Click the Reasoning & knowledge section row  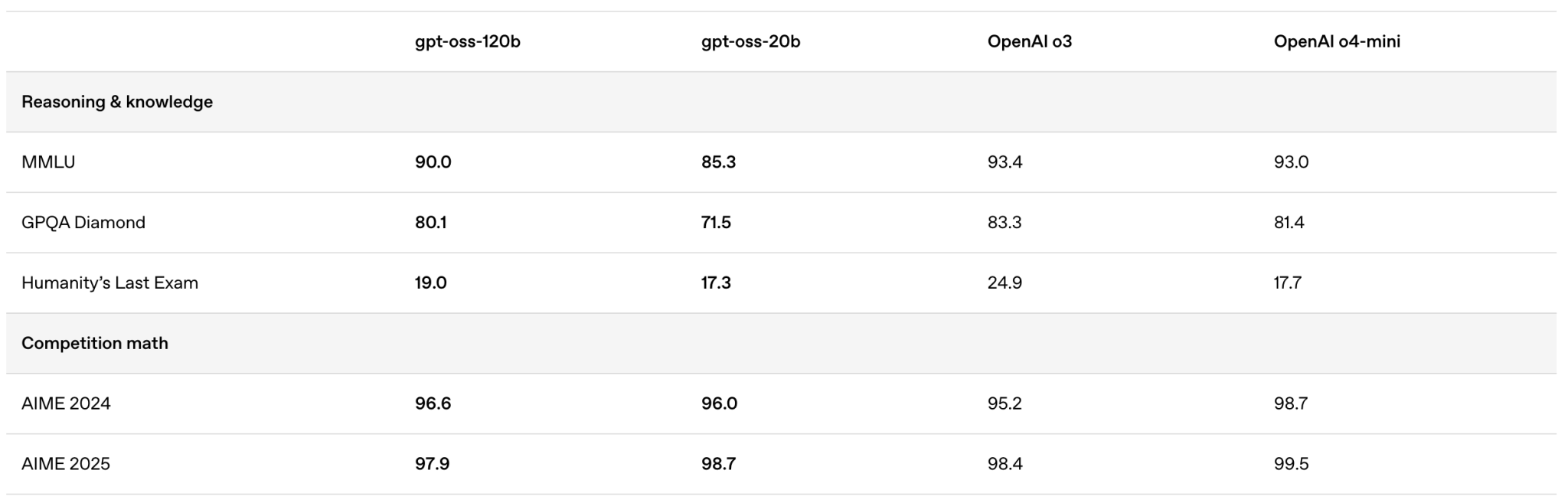tap(781, 102)
